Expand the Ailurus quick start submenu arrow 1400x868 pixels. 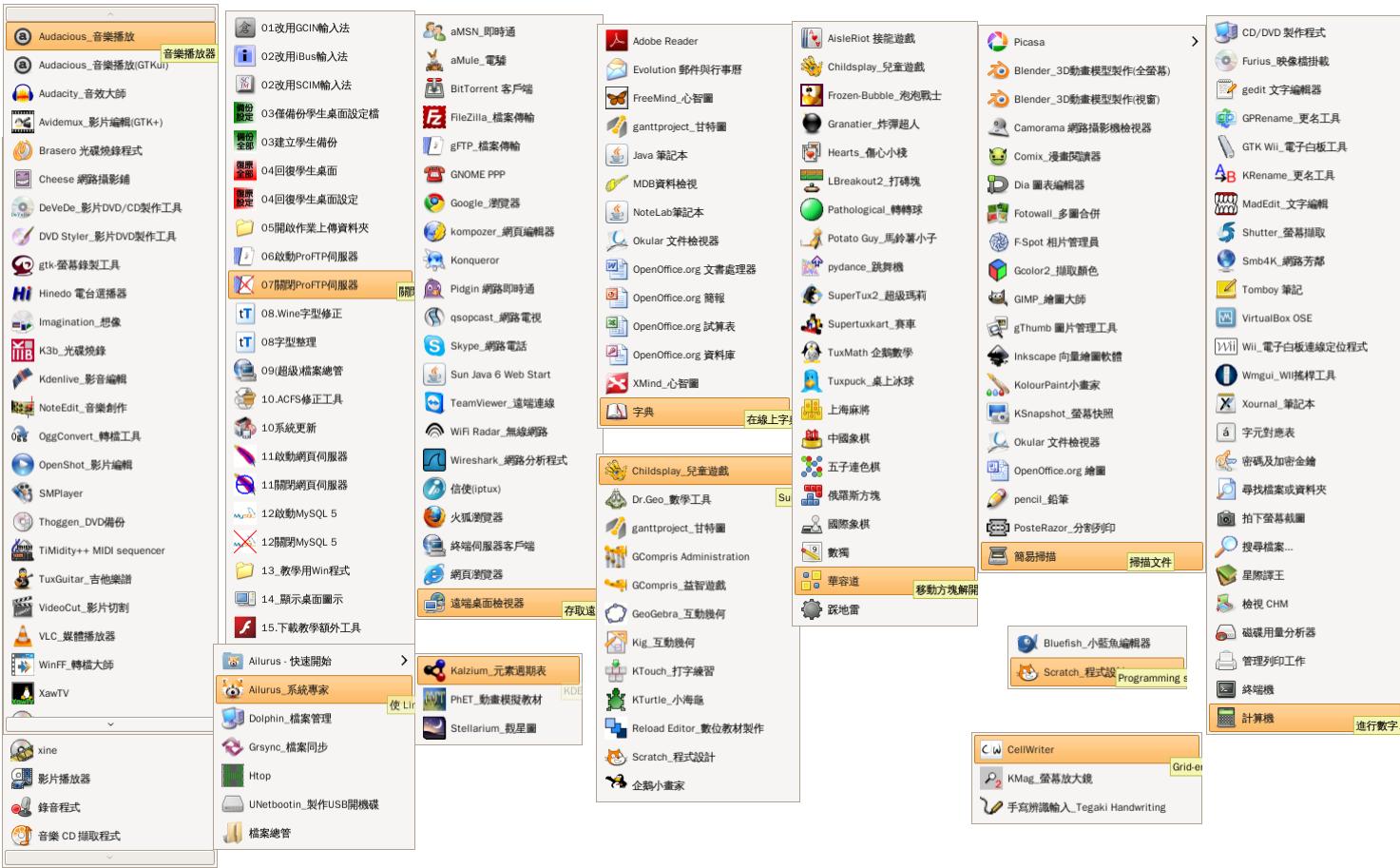404,661
